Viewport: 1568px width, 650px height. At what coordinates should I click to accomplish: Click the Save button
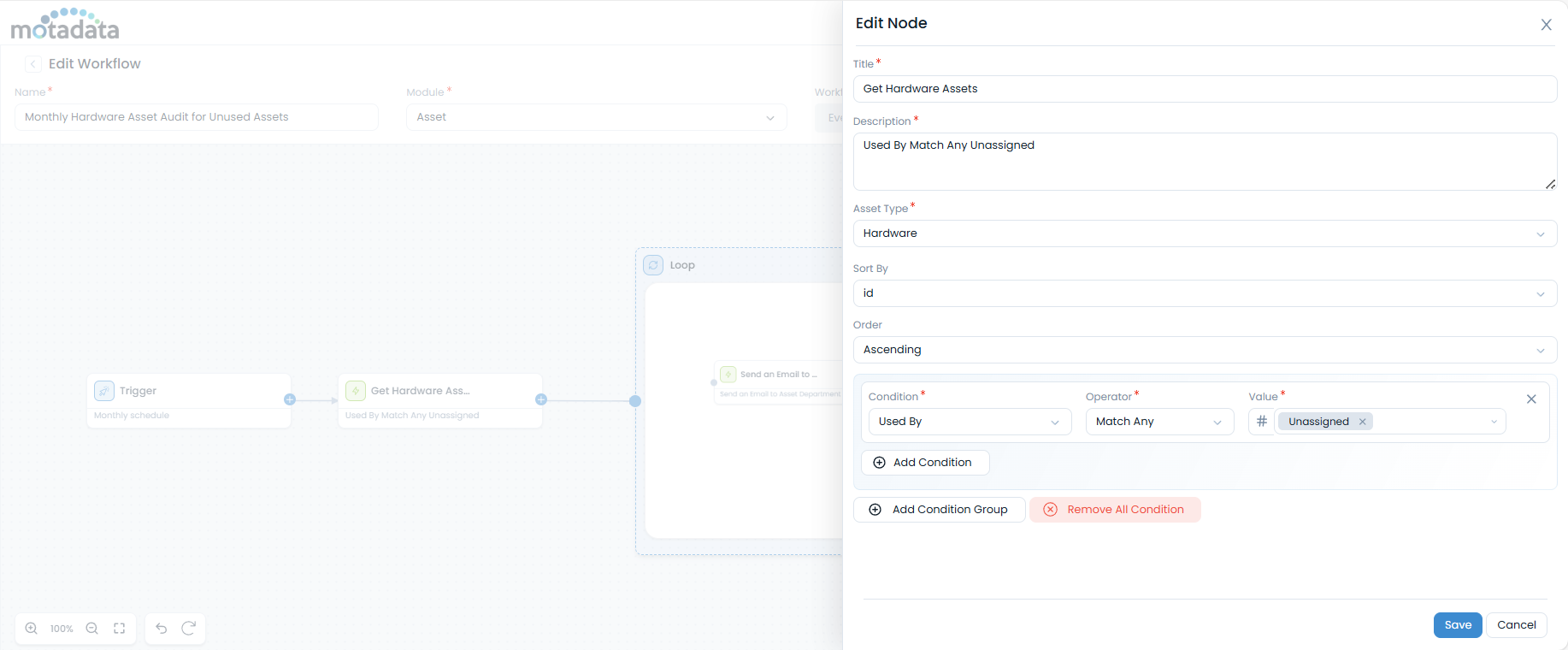(1457, 625)
